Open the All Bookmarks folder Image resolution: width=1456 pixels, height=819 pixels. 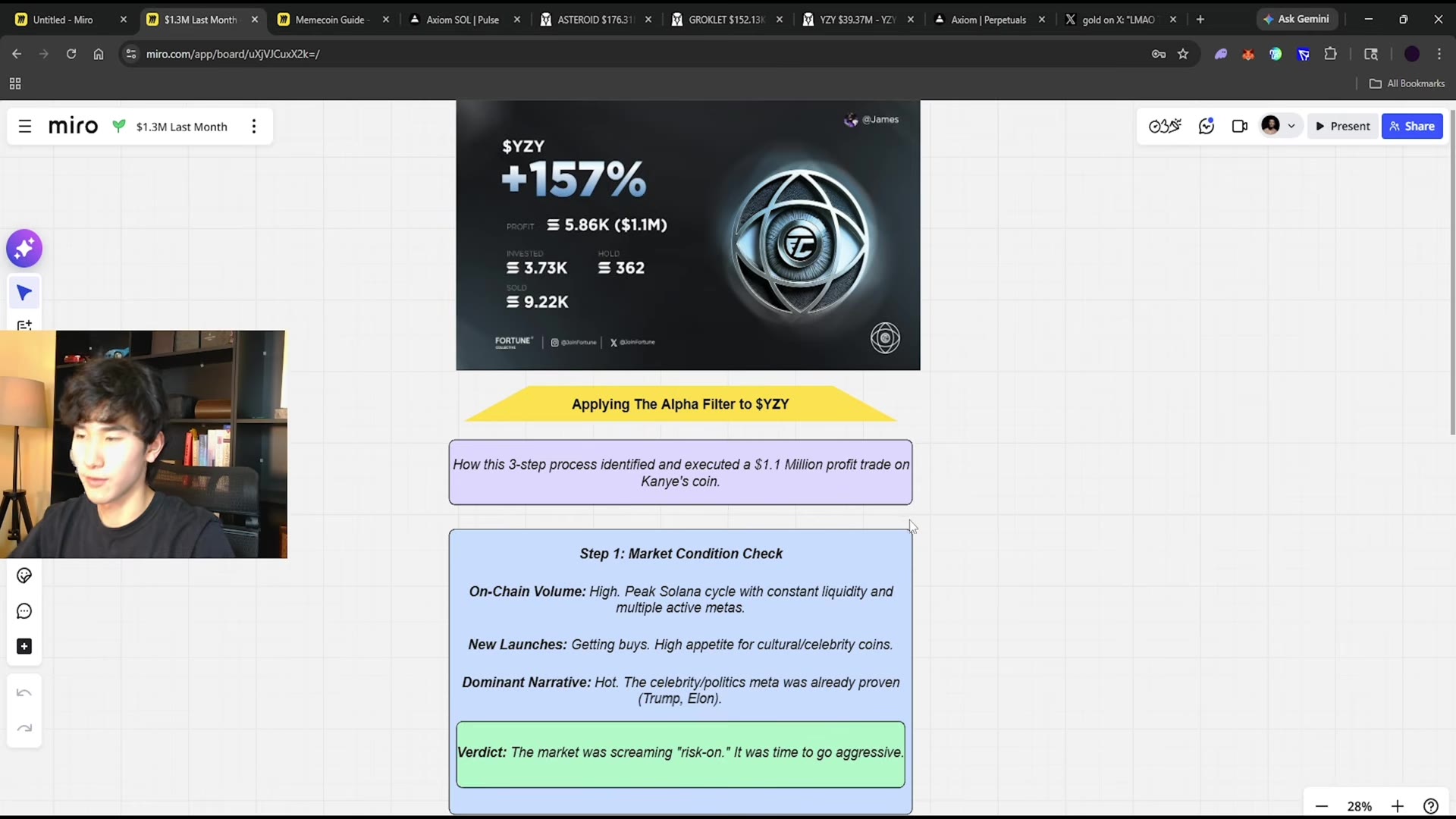[1407, 83]
